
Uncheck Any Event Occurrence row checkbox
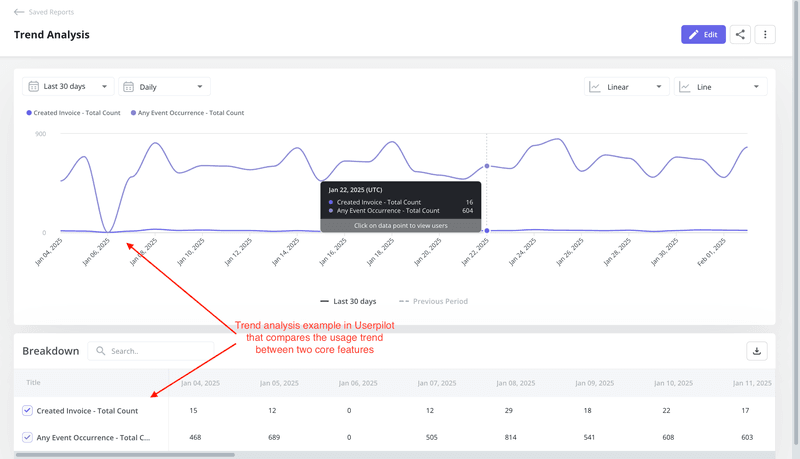[27, 437]
